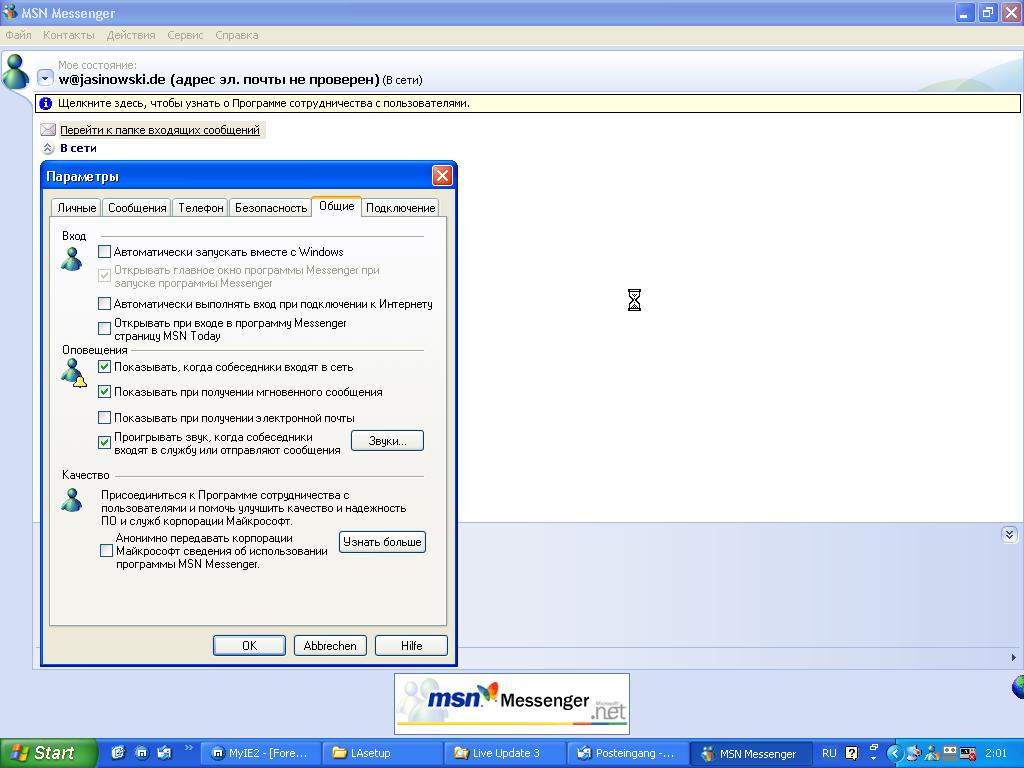Open status dropdown next to user name
1024x768 pixels.
[44, 79]
